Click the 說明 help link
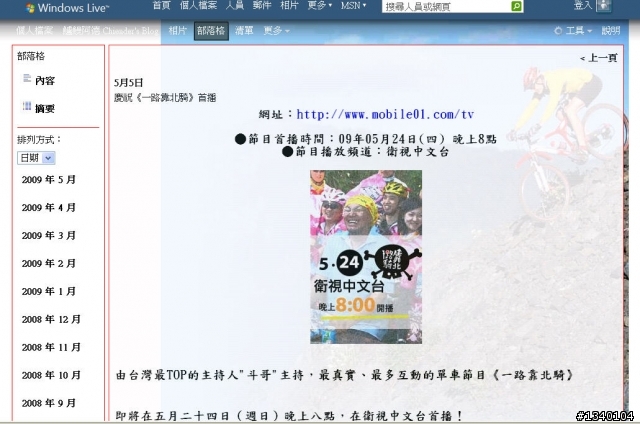640x424 pixels. 611,31
